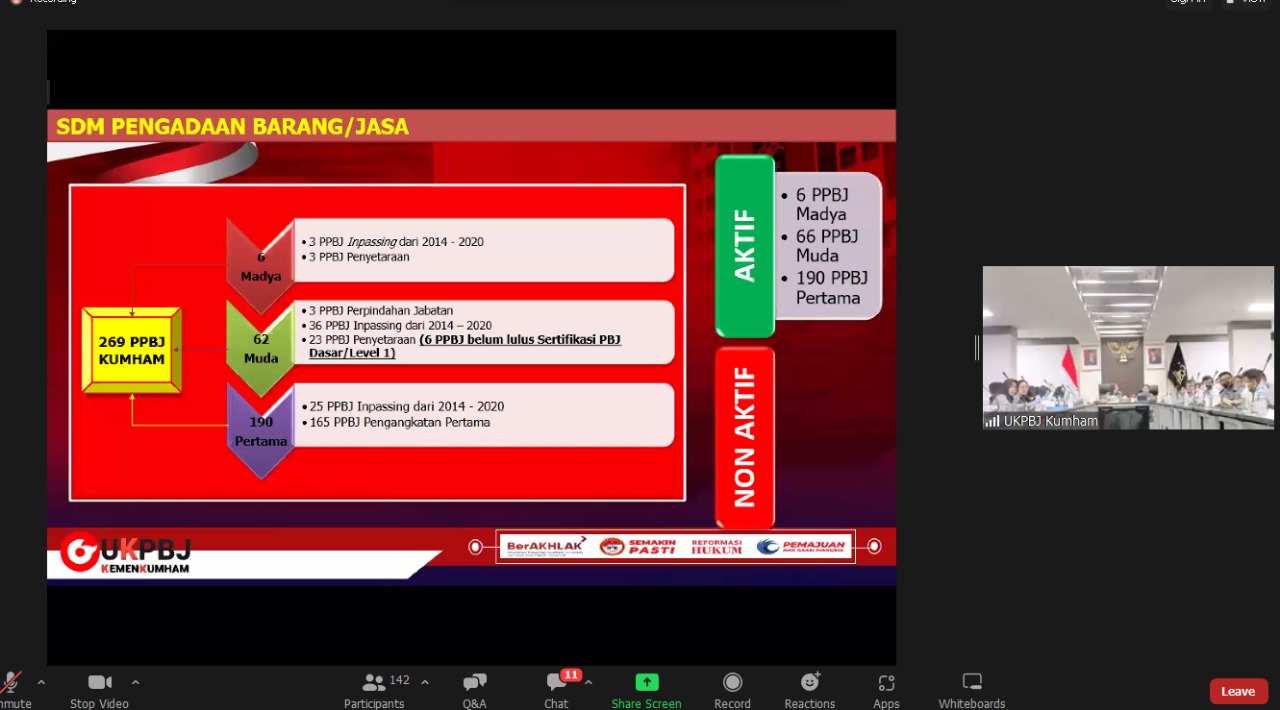Click the red Leave button
This screenshot has height=710, width=1280.
click(1238, 691)
